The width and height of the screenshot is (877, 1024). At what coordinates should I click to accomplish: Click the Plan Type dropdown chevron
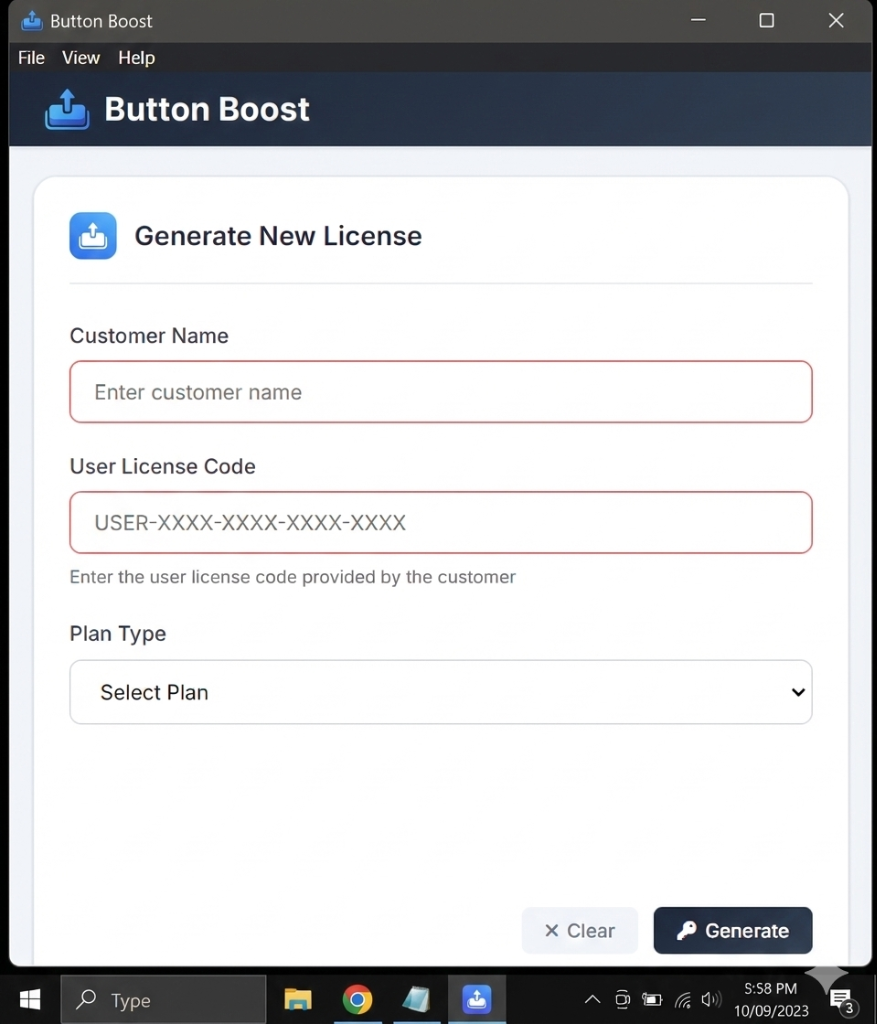coord(798,692)
